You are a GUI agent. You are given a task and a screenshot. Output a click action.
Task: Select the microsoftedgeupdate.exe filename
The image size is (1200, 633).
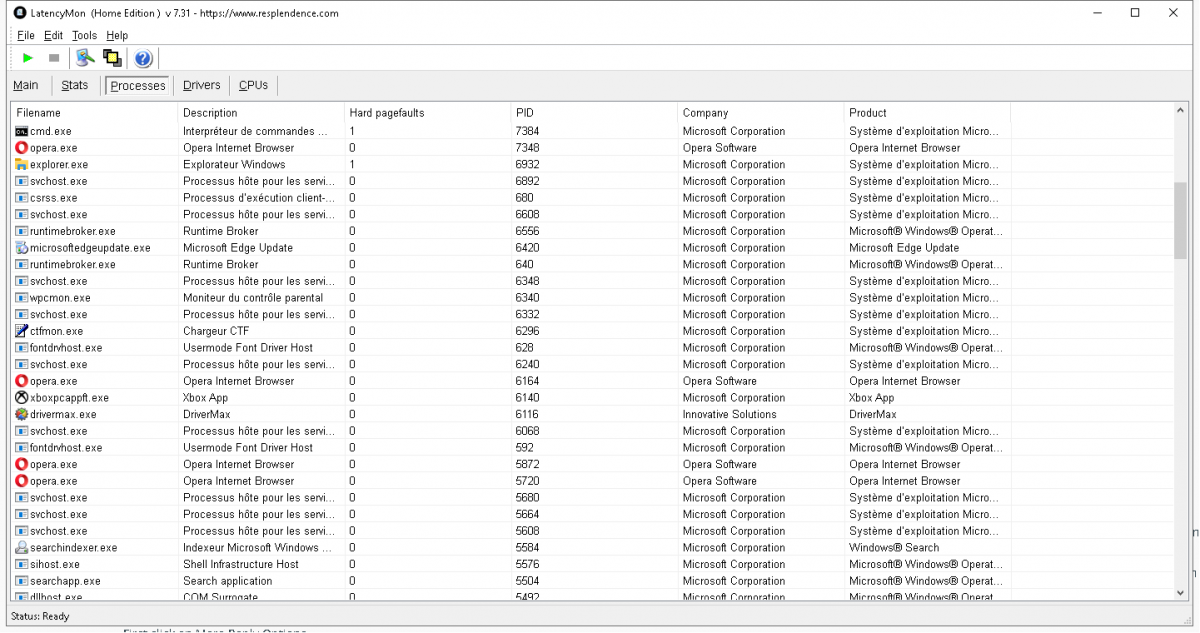[90, 248]
